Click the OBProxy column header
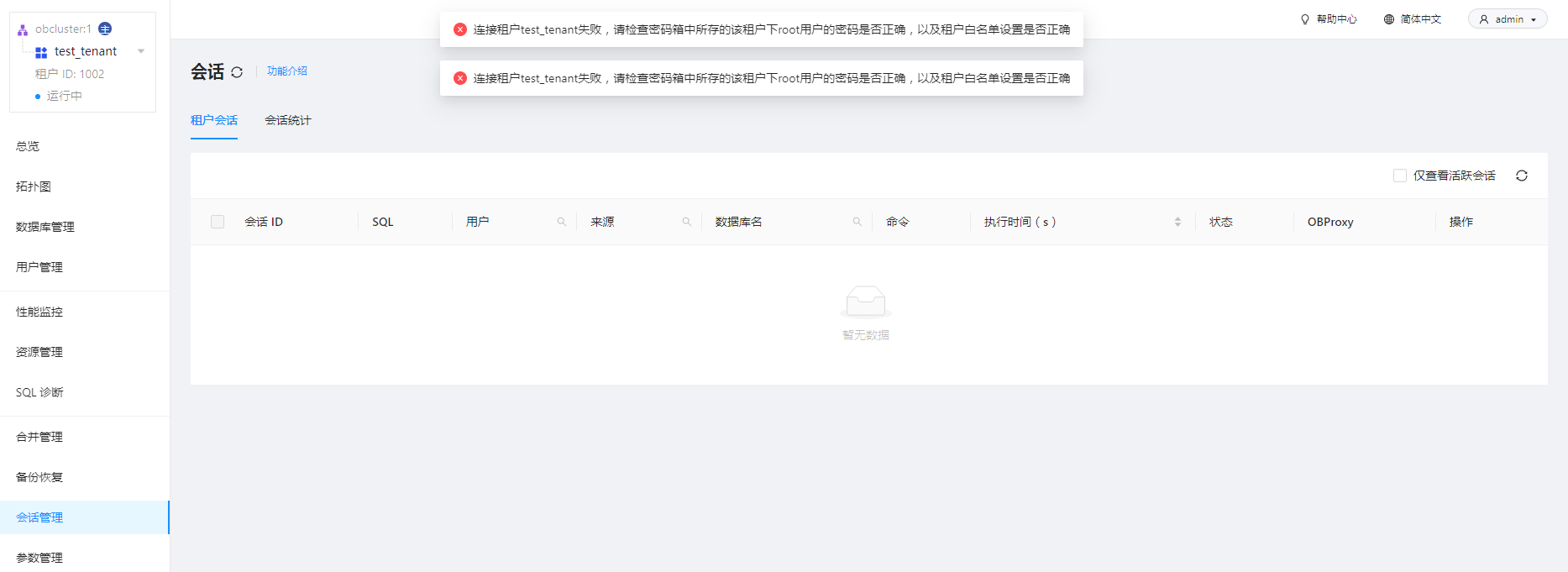 (1330, 222)
